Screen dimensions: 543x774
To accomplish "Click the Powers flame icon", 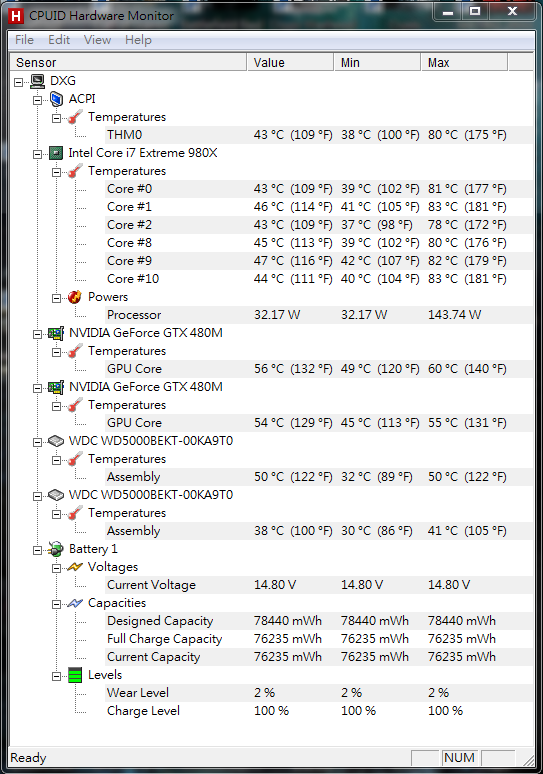I will [75, 297].
